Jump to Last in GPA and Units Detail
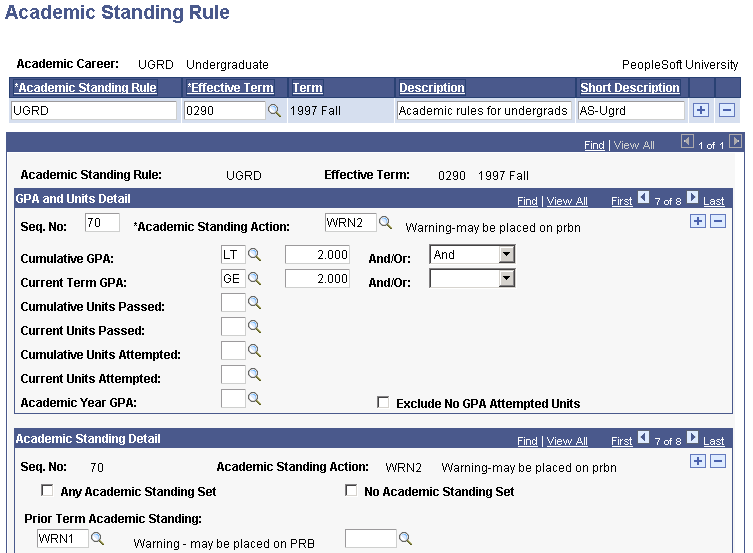The width and height of the screenshot is (753, 553). (714, 201)
